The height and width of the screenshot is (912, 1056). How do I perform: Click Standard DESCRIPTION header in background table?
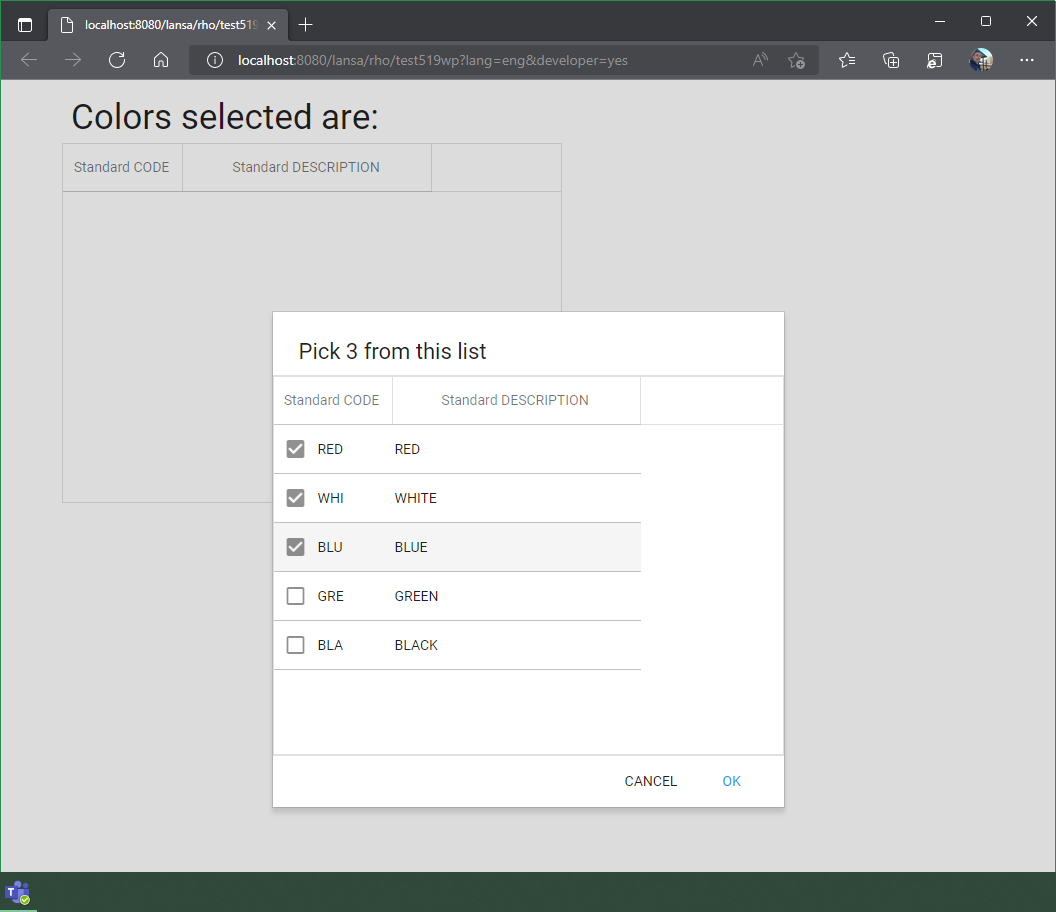306,167
